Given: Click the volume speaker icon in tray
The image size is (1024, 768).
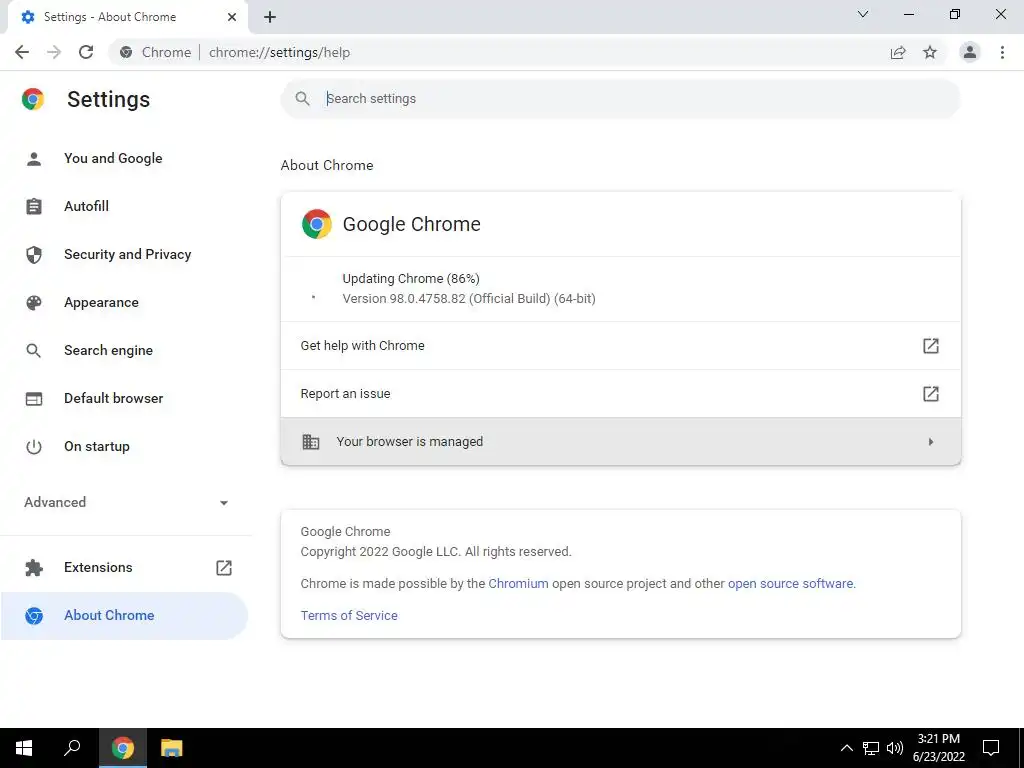Looking at the screenshot, I should pos(895,748).
